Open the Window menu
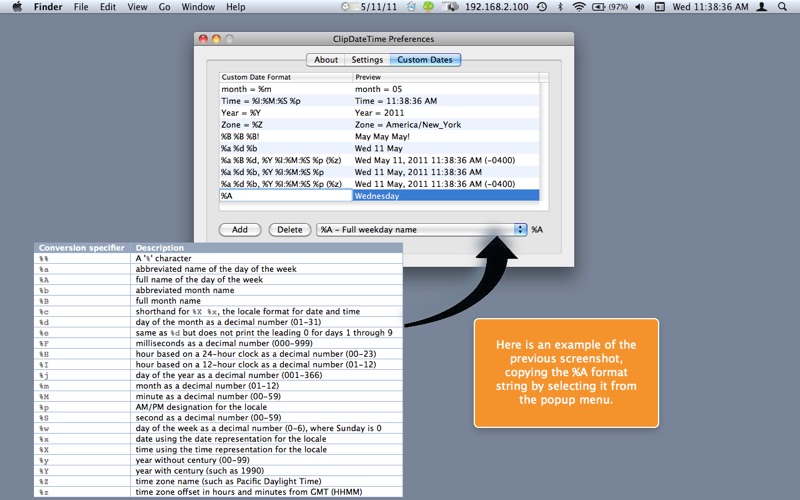The height and width of the screenshot is (500, 800). [198, 7]
